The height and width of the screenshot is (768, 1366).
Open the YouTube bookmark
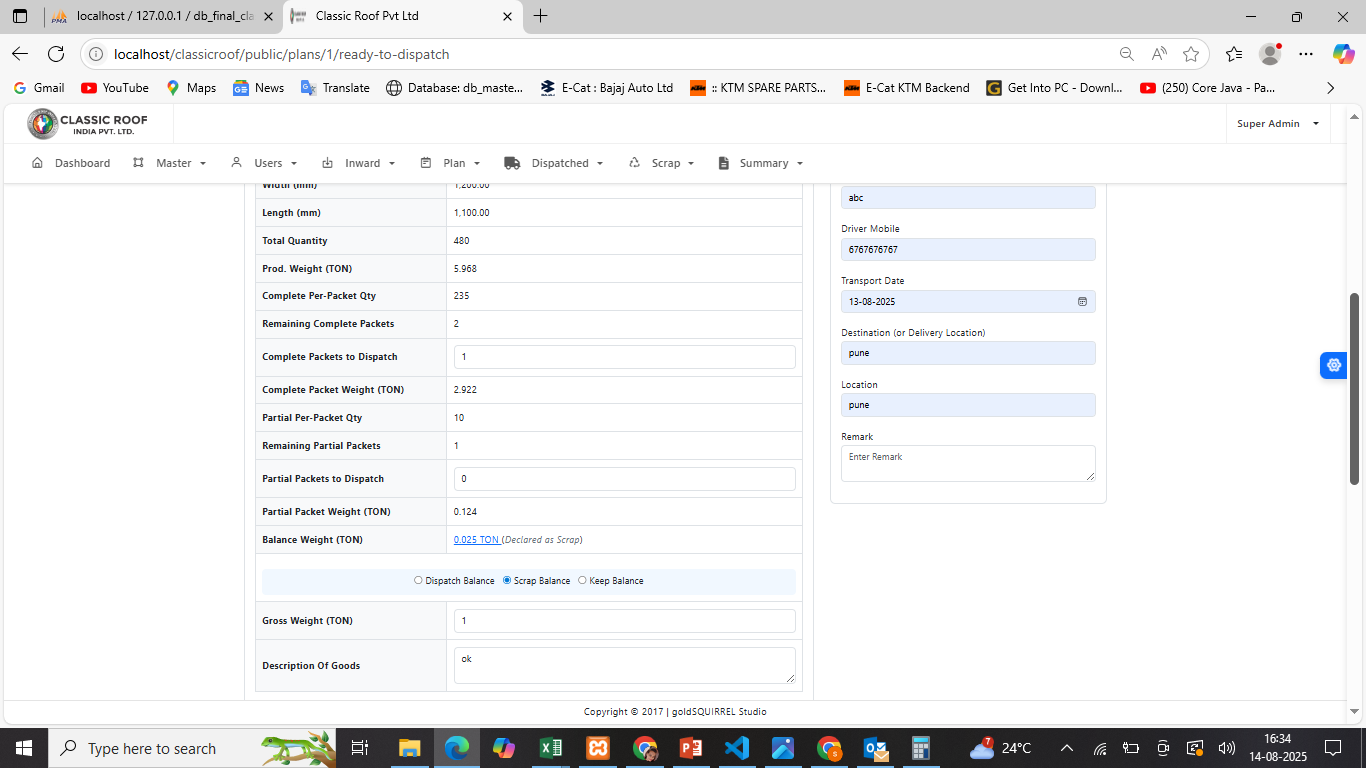(x=115, y=88)
